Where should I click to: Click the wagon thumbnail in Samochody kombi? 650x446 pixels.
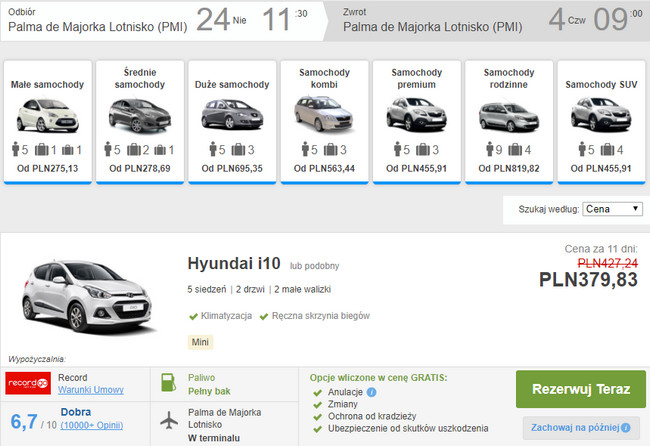coord(324,114)
